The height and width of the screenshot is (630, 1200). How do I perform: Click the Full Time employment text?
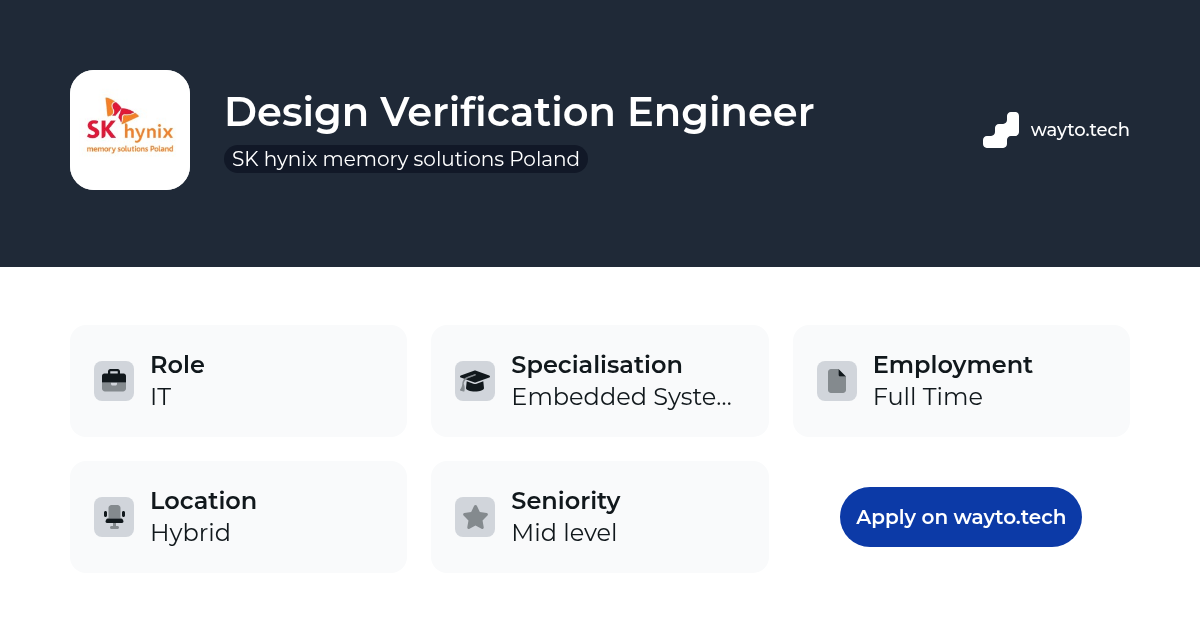click(x=929, y=397)
